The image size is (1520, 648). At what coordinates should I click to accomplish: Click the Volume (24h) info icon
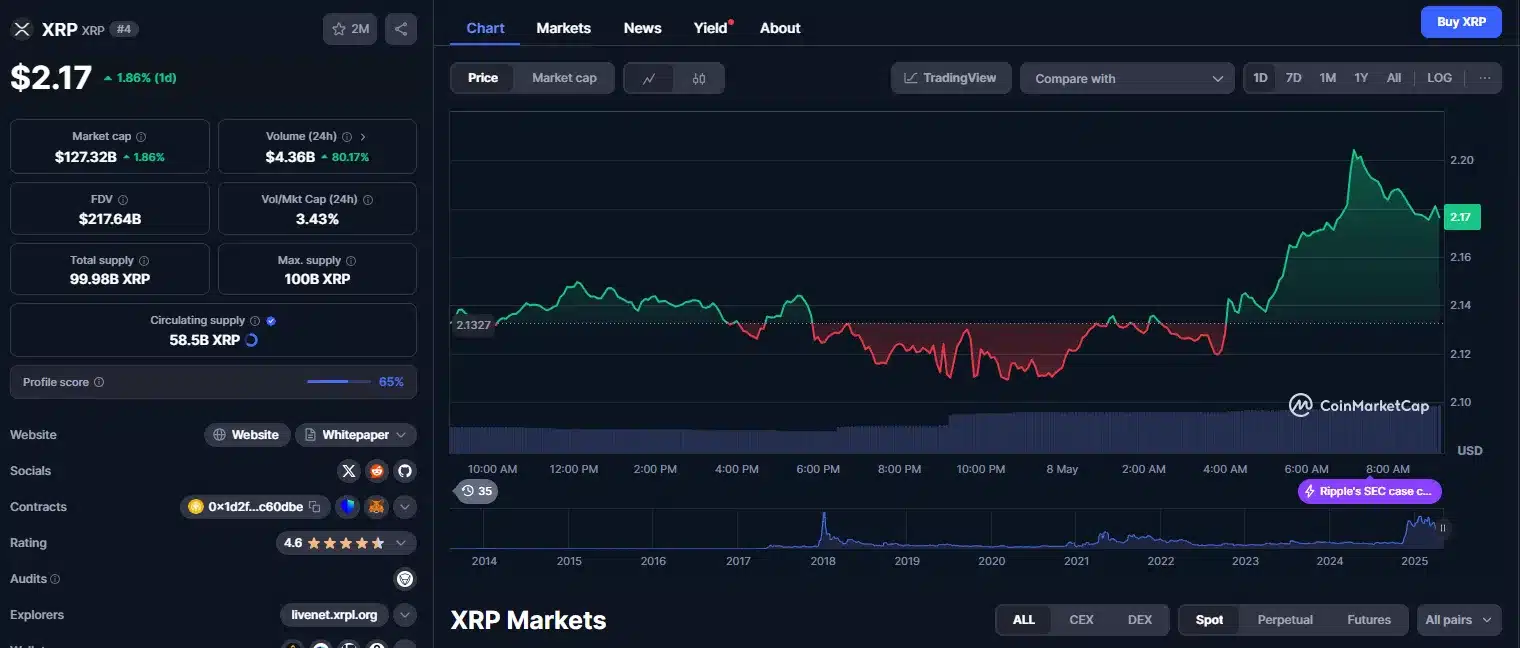coord(347,137)
